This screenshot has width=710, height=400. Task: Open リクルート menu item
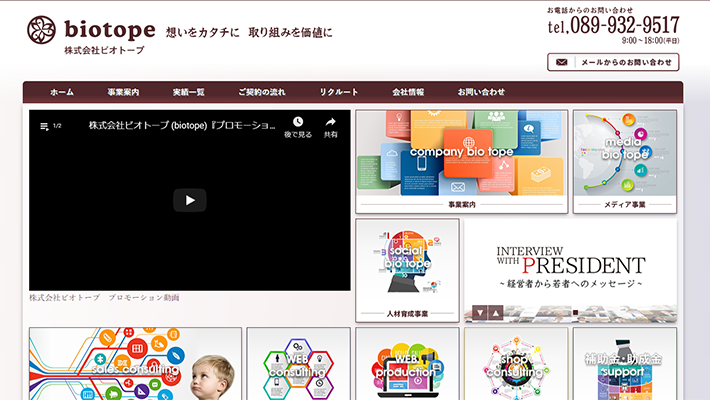pyautogui.click(x=339, y=92)
